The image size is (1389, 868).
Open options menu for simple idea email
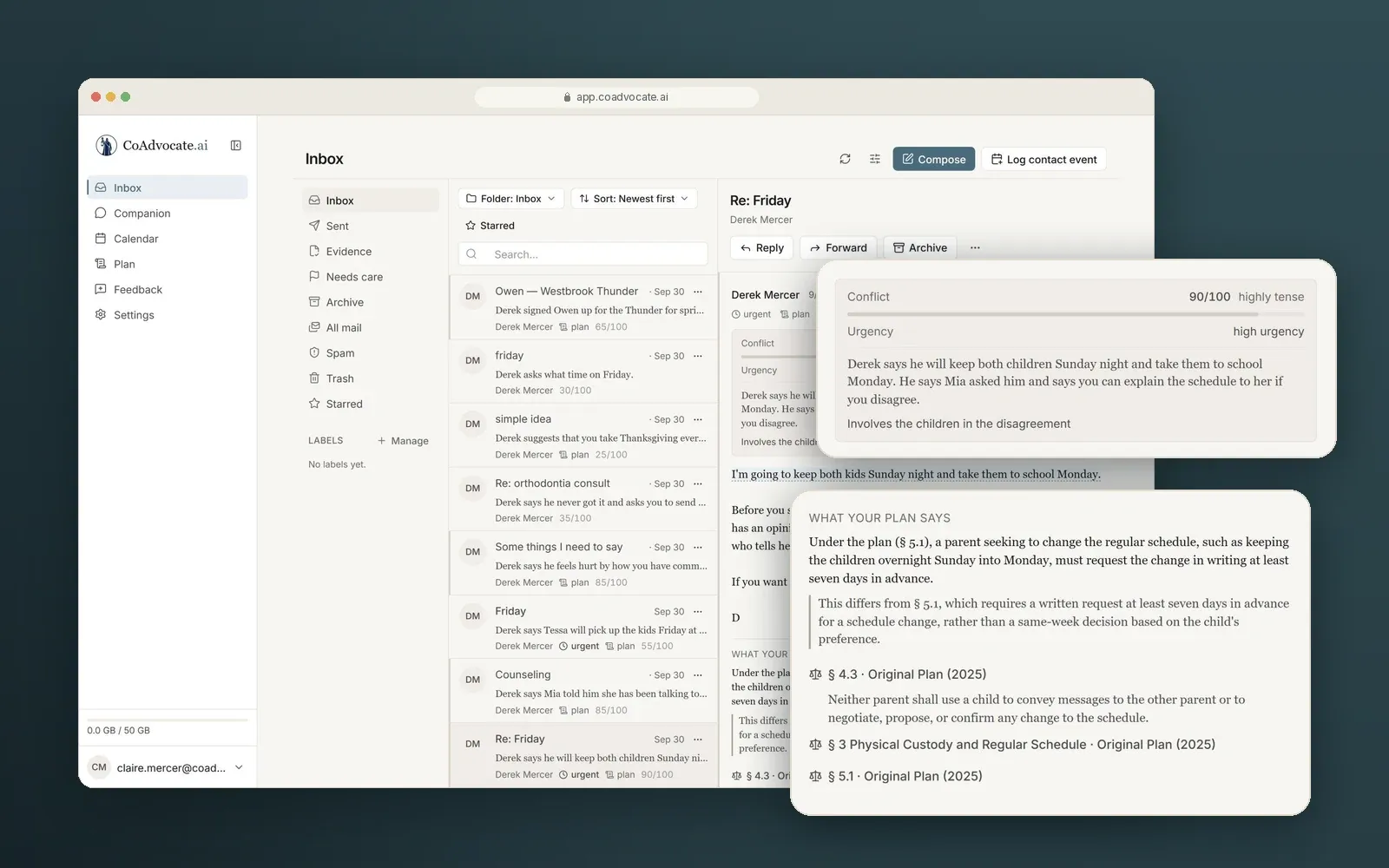coord(698,419)
